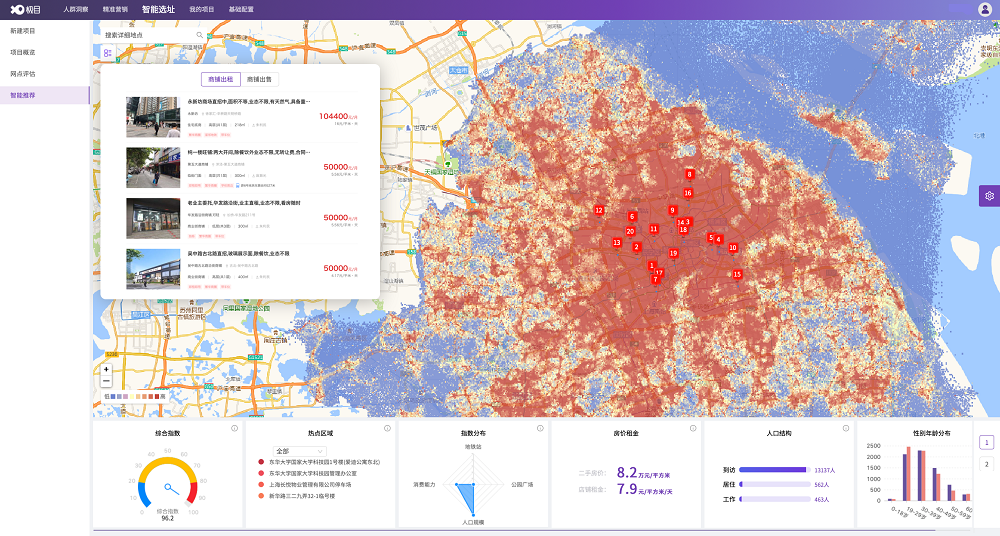Click the 搜索详细地点 search field

click(x=148, y=35)
